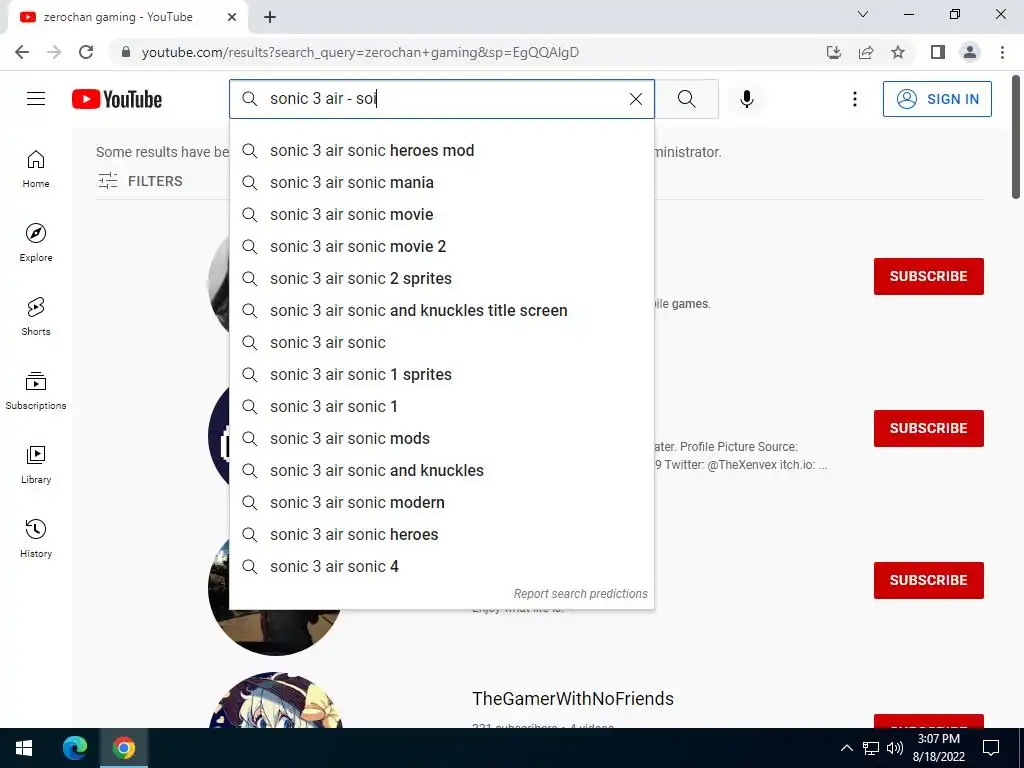This screenshot has height=768, width=1024.
Task: Open TheGamerWithNoFriends channel title
Action: click(573, 699)
